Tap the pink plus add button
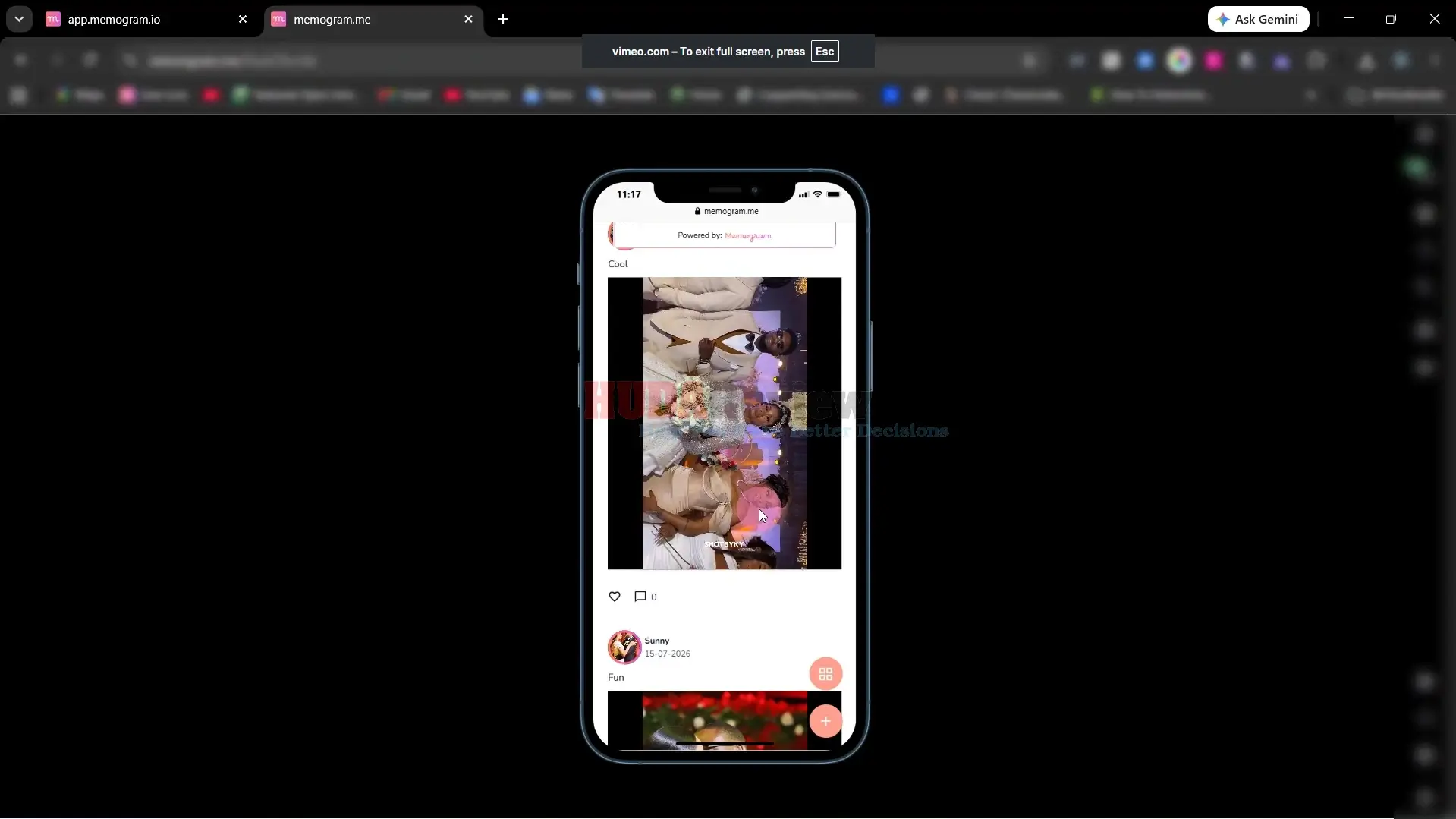 click(x=825, y=721)
